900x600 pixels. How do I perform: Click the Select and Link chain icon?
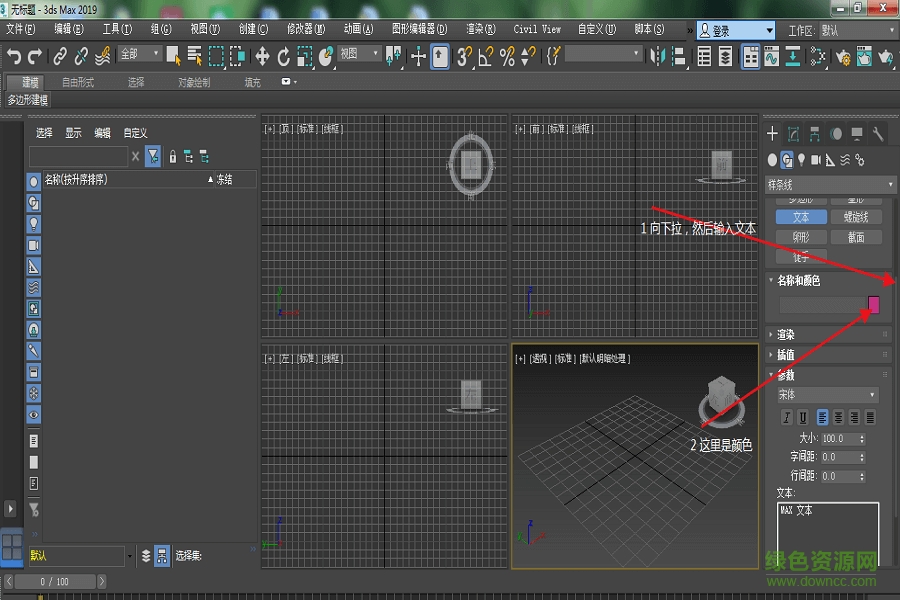coord(60,56)
